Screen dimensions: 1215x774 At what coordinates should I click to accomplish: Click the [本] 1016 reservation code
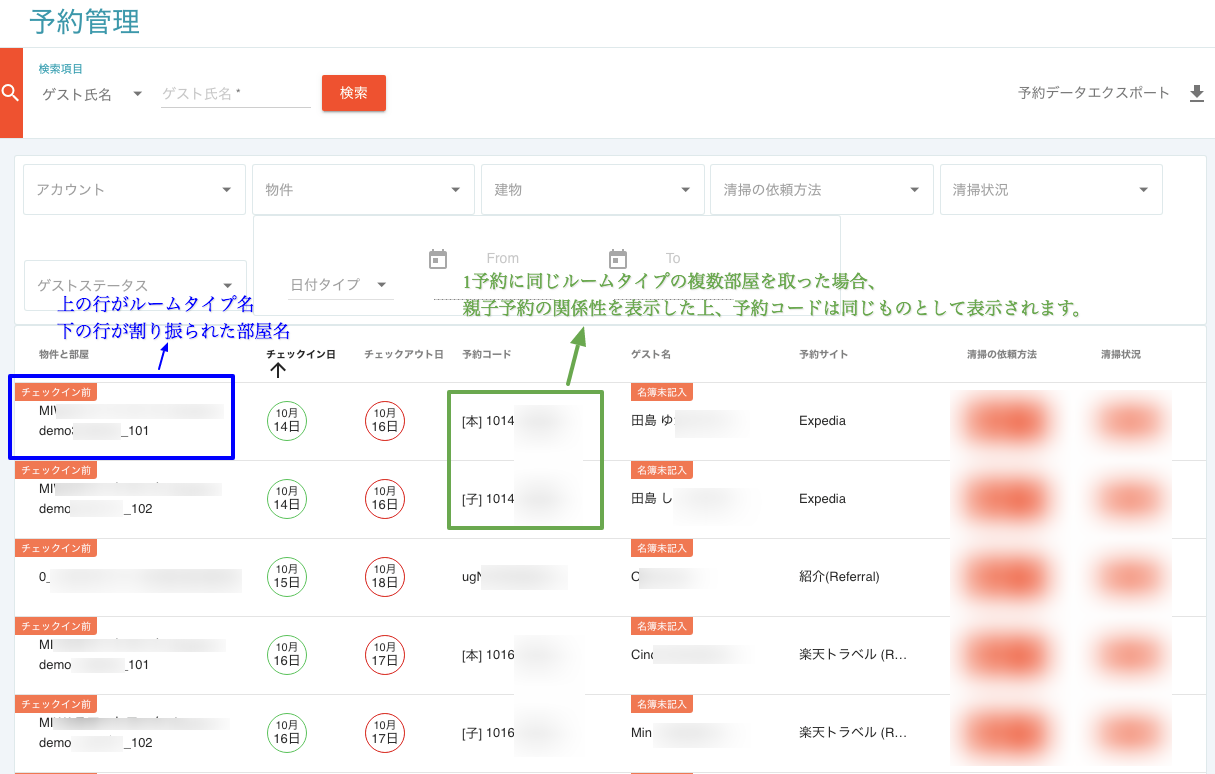488,655
